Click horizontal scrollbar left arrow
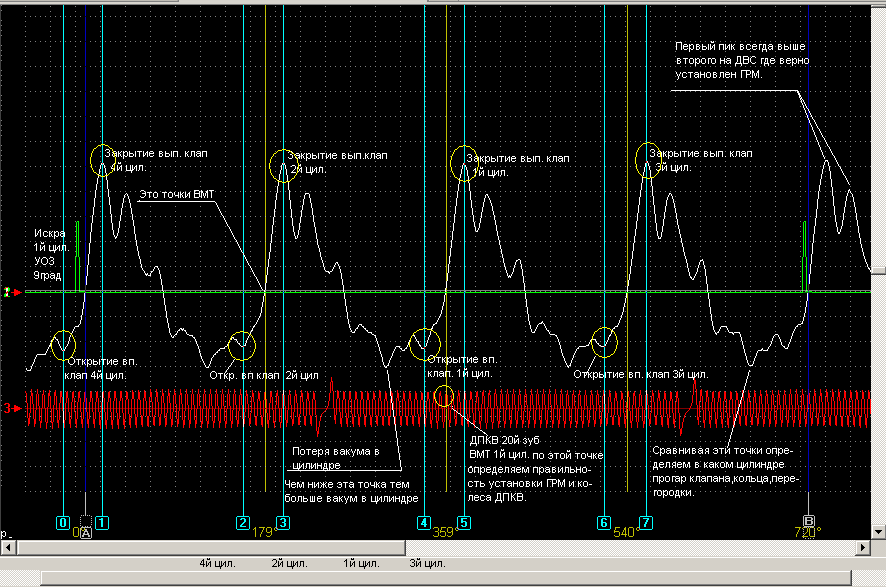886x587 pixels. pos(7,548)
